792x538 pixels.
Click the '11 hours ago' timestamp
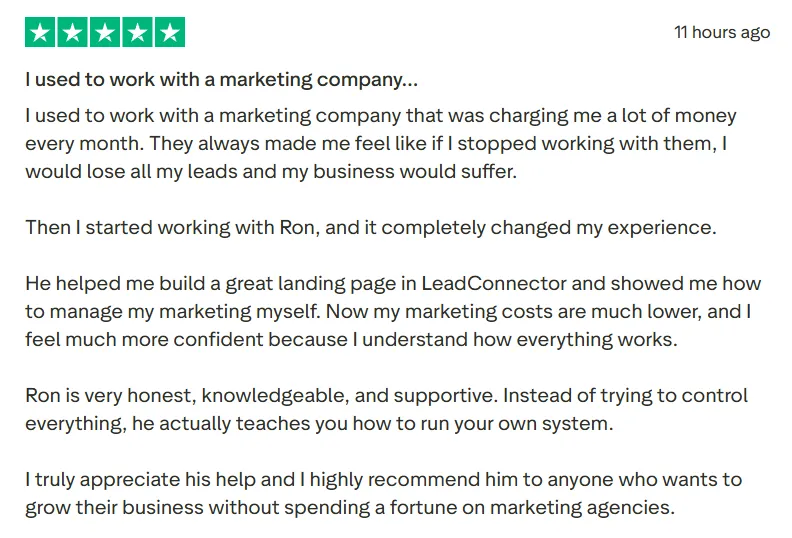pos(722,32)
